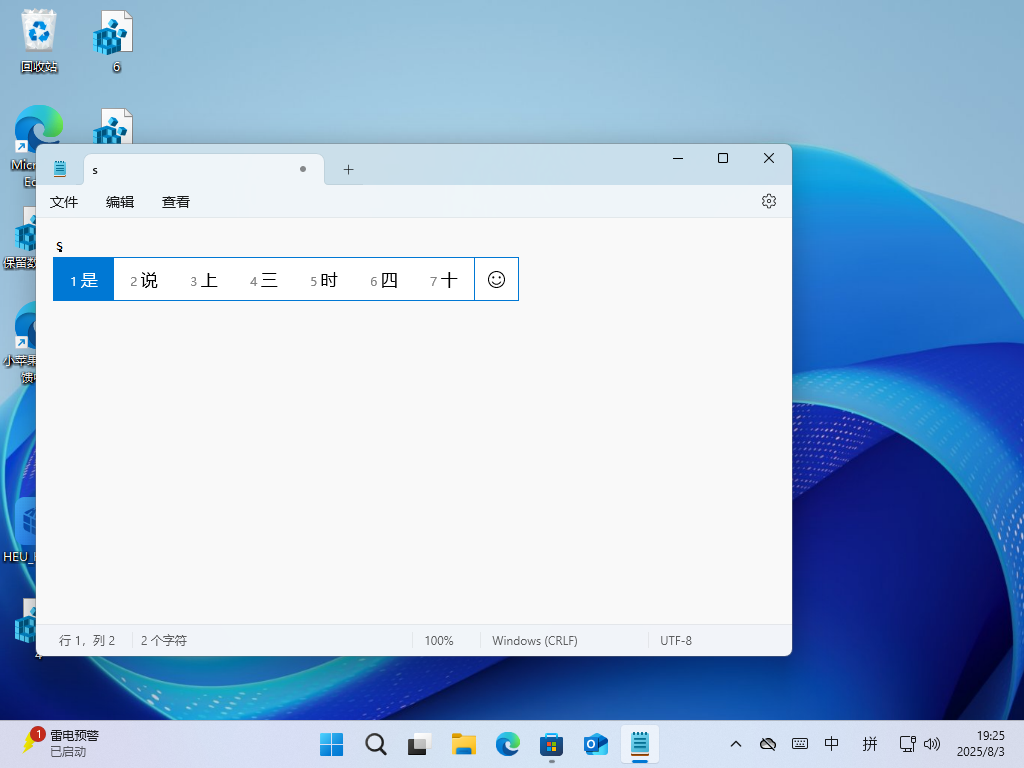Open network status tray icon

pos(907,744)
